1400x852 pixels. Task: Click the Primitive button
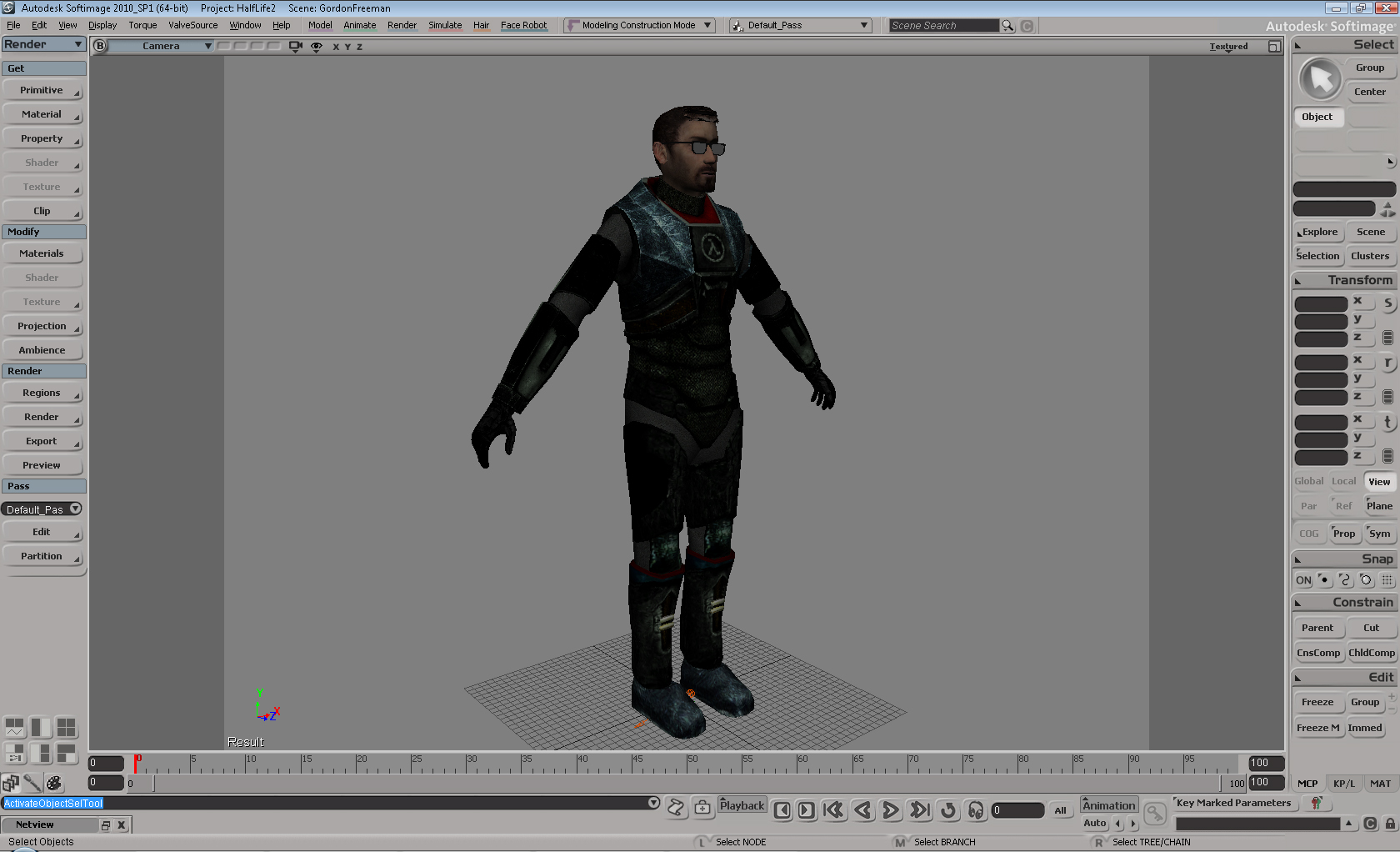(42, 90)
